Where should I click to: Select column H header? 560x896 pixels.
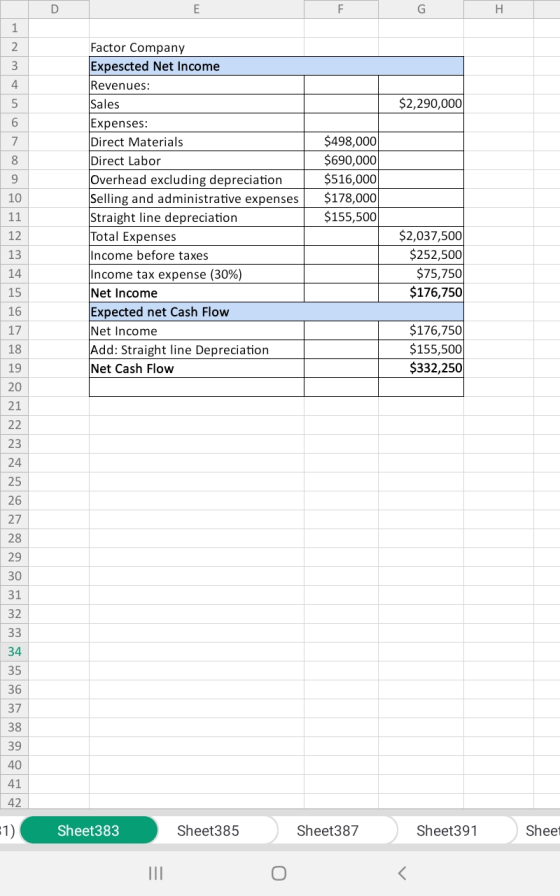pos(499,9)
